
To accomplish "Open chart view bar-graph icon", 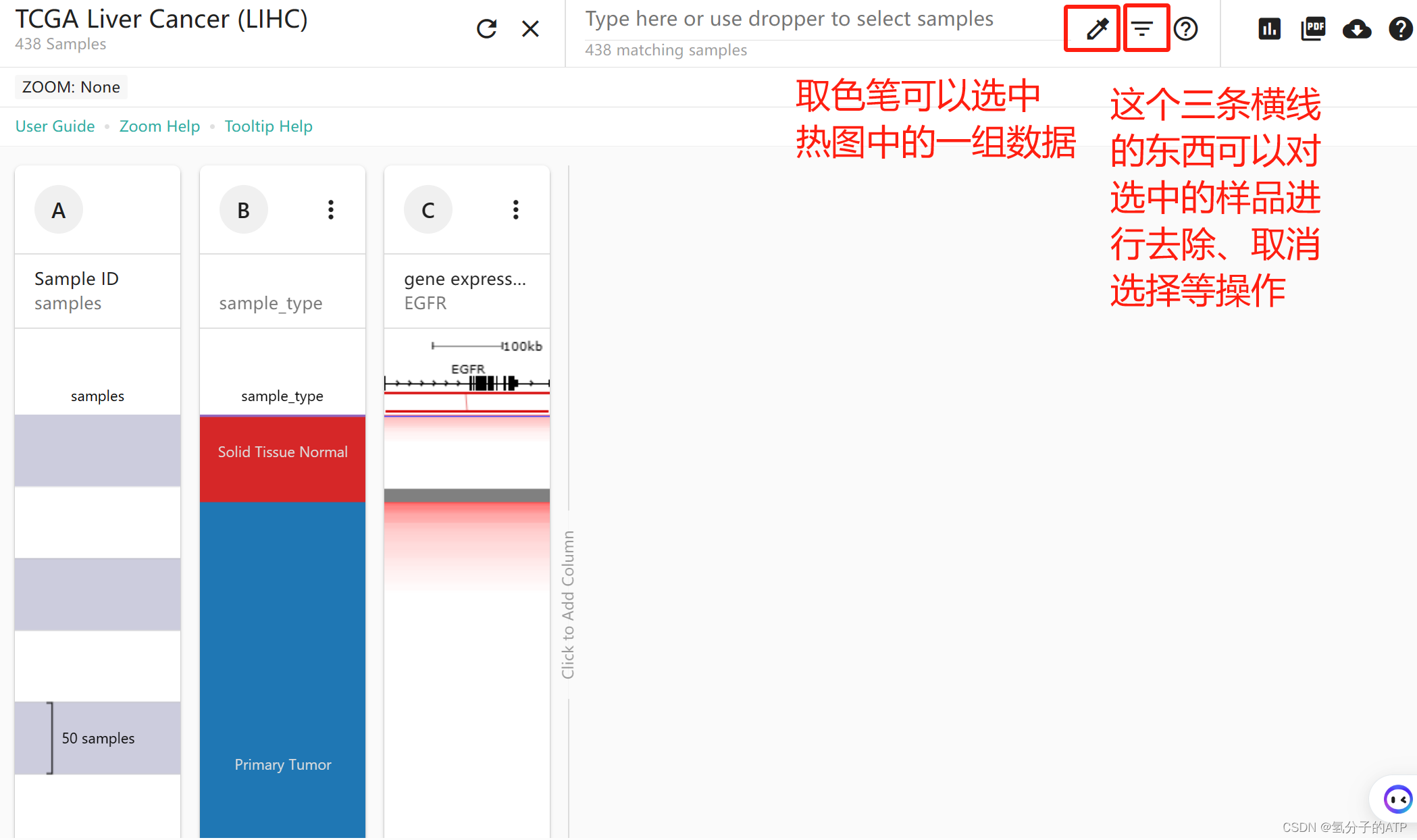I will coord(1269,29).
